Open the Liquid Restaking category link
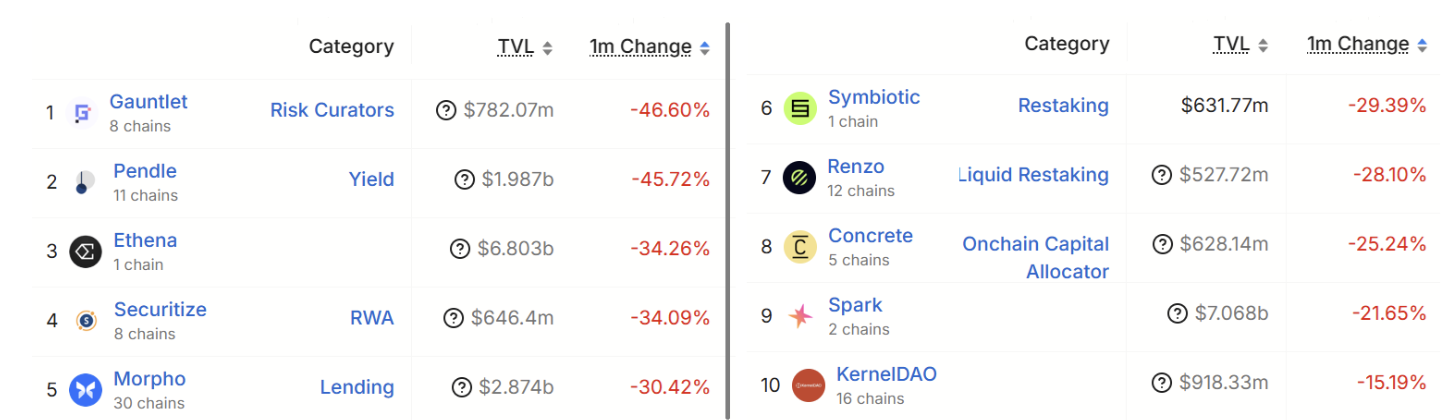 click(1034, 175)
